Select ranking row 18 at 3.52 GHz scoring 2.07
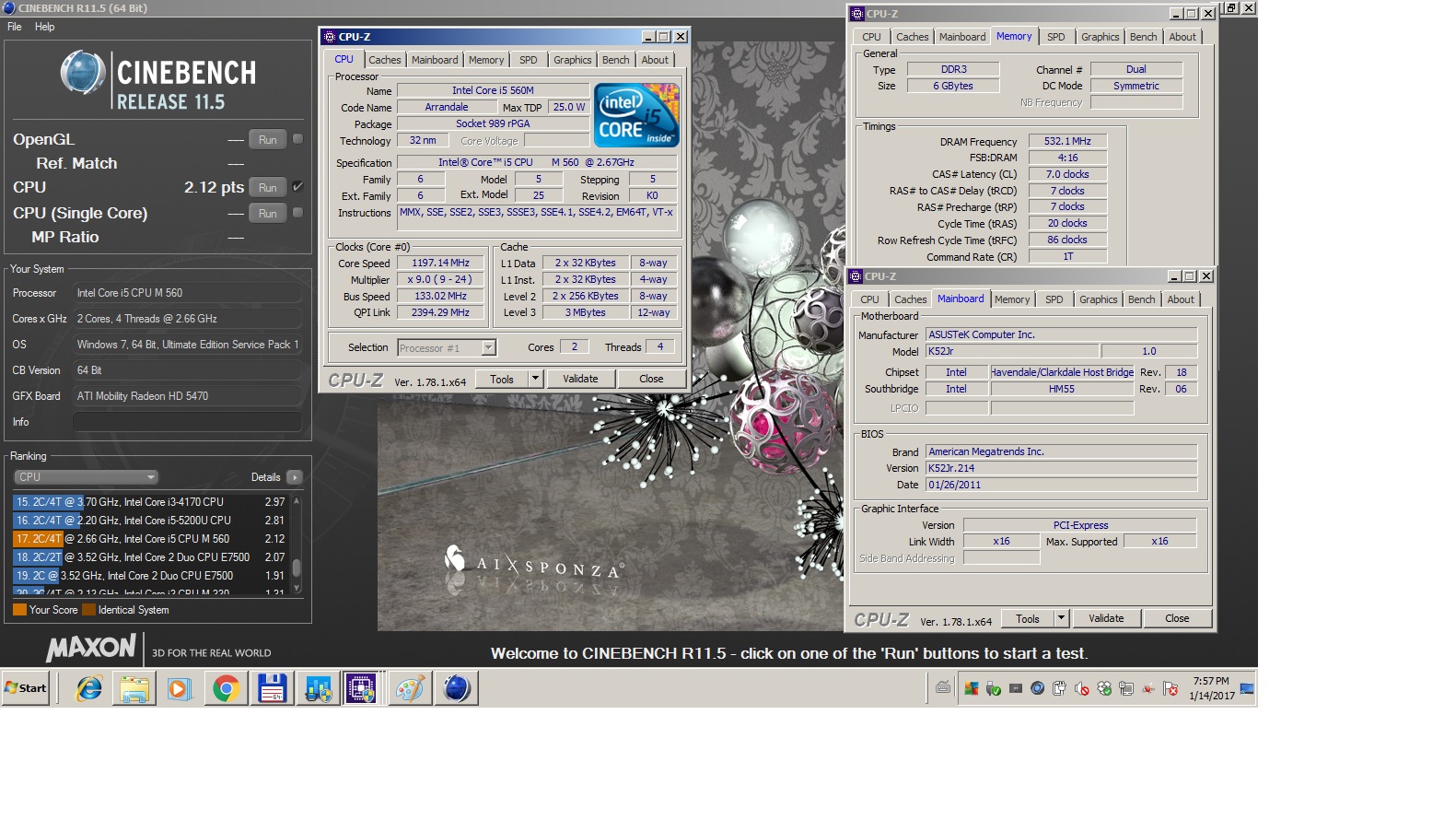Screen dimensions: 1456x820 pyautogui.click(x=150, y=557)
